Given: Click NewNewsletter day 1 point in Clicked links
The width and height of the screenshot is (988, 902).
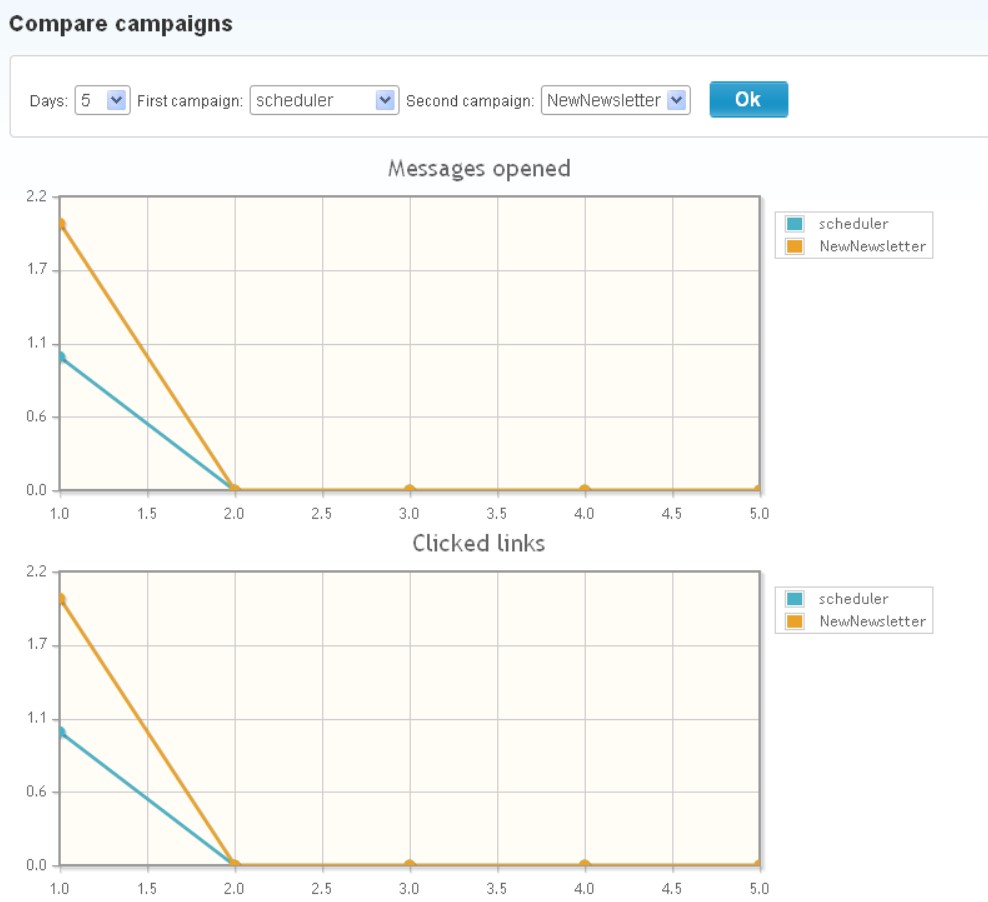Looking at the screenshot, I should (x=61, y=599).
